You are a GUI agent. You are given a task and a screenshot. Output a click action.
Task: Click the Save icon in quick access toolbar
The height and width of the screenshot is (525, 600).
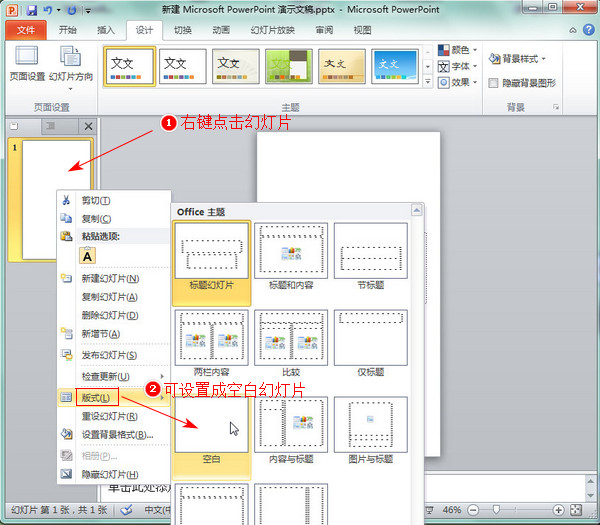[x=32, y=10]
